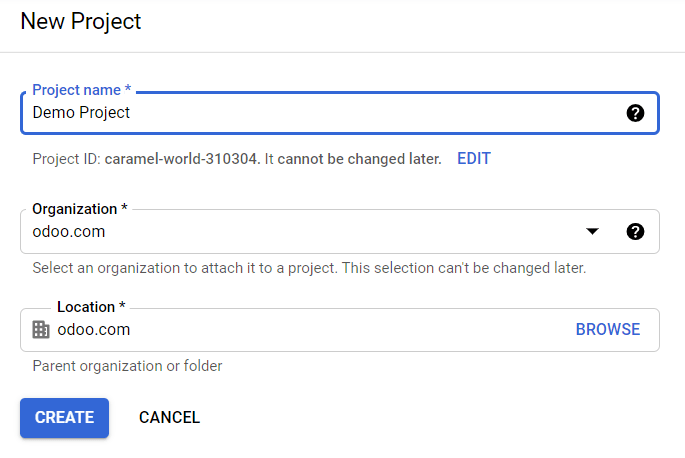Expand the Organization dropdown arrow
This screenshot has width=685, height=458.
pyautogui.click(x=592, y=232)
